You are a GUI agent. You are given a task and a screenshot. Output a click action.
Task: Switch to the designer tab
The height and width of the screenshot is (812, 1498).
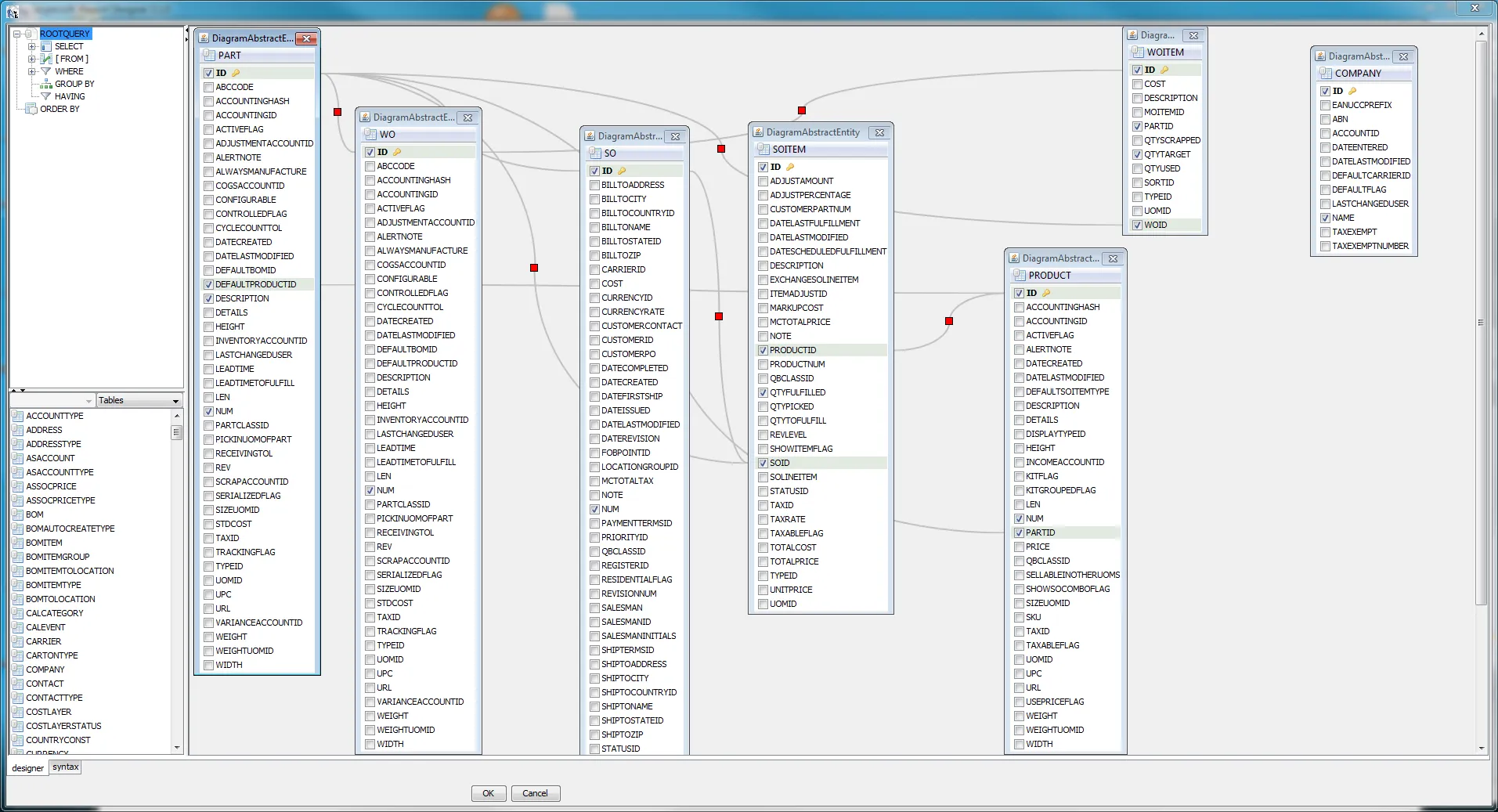(27, 768)
